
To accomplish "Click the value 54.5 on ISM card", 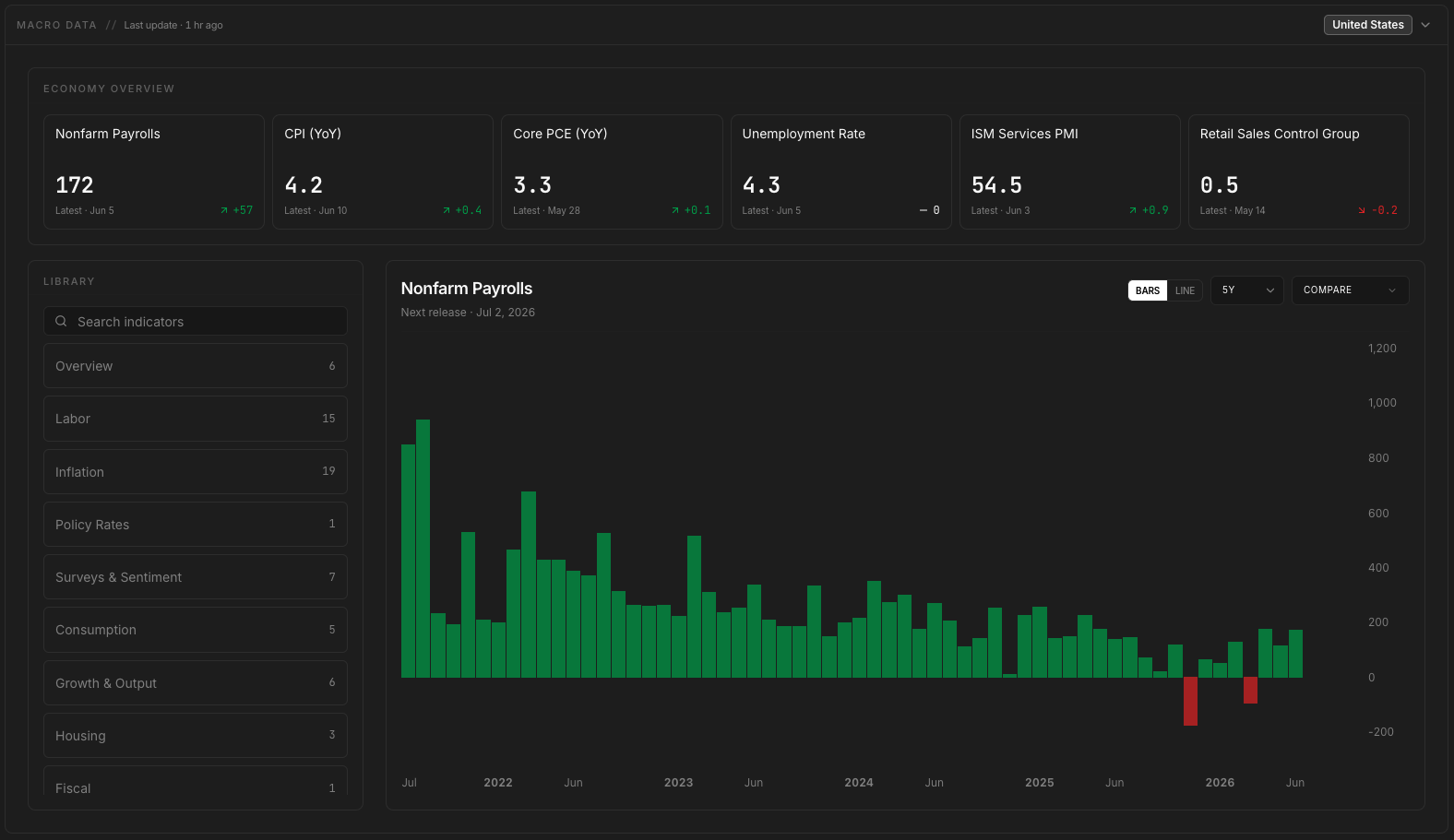I will pyautogui.click(x=996, y=185).
